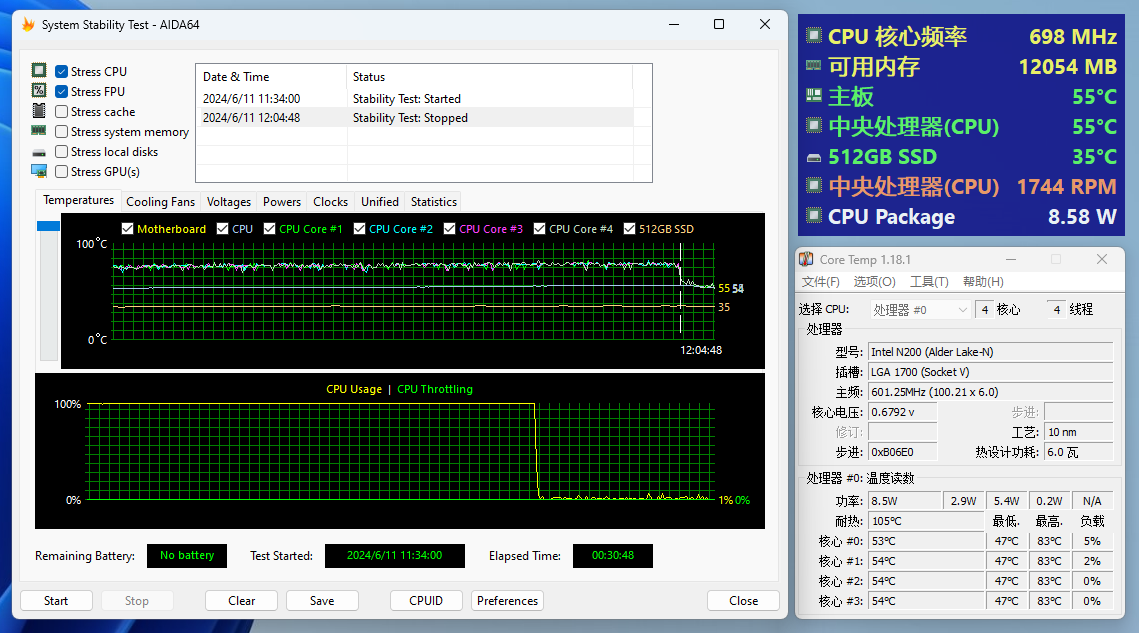Click the No battery indicator
The height and width of the screenshot is (633, 1139).
point(187,556)
